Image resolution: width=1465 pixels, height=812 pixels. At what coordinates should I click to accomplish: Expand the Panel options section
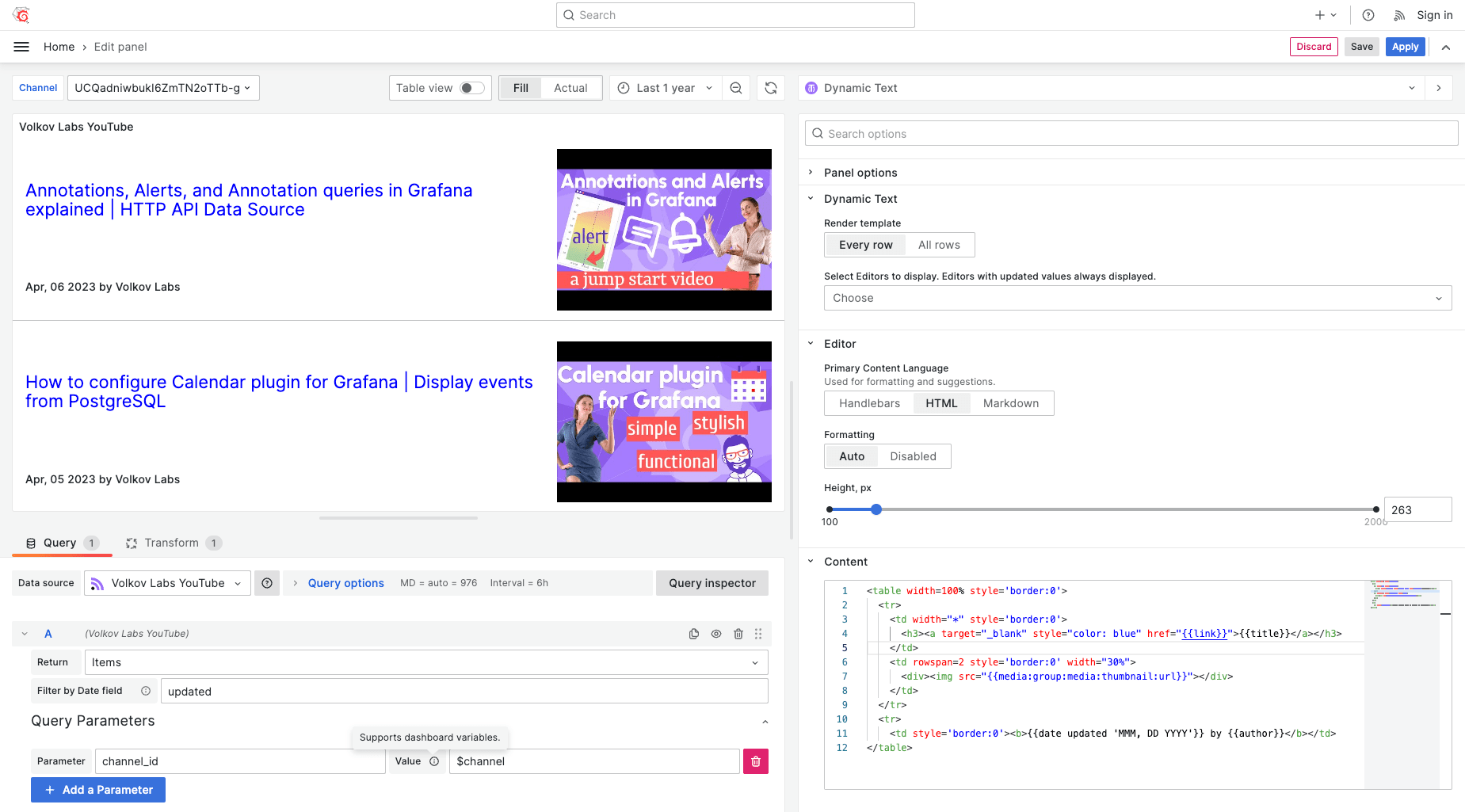[859, 172]
